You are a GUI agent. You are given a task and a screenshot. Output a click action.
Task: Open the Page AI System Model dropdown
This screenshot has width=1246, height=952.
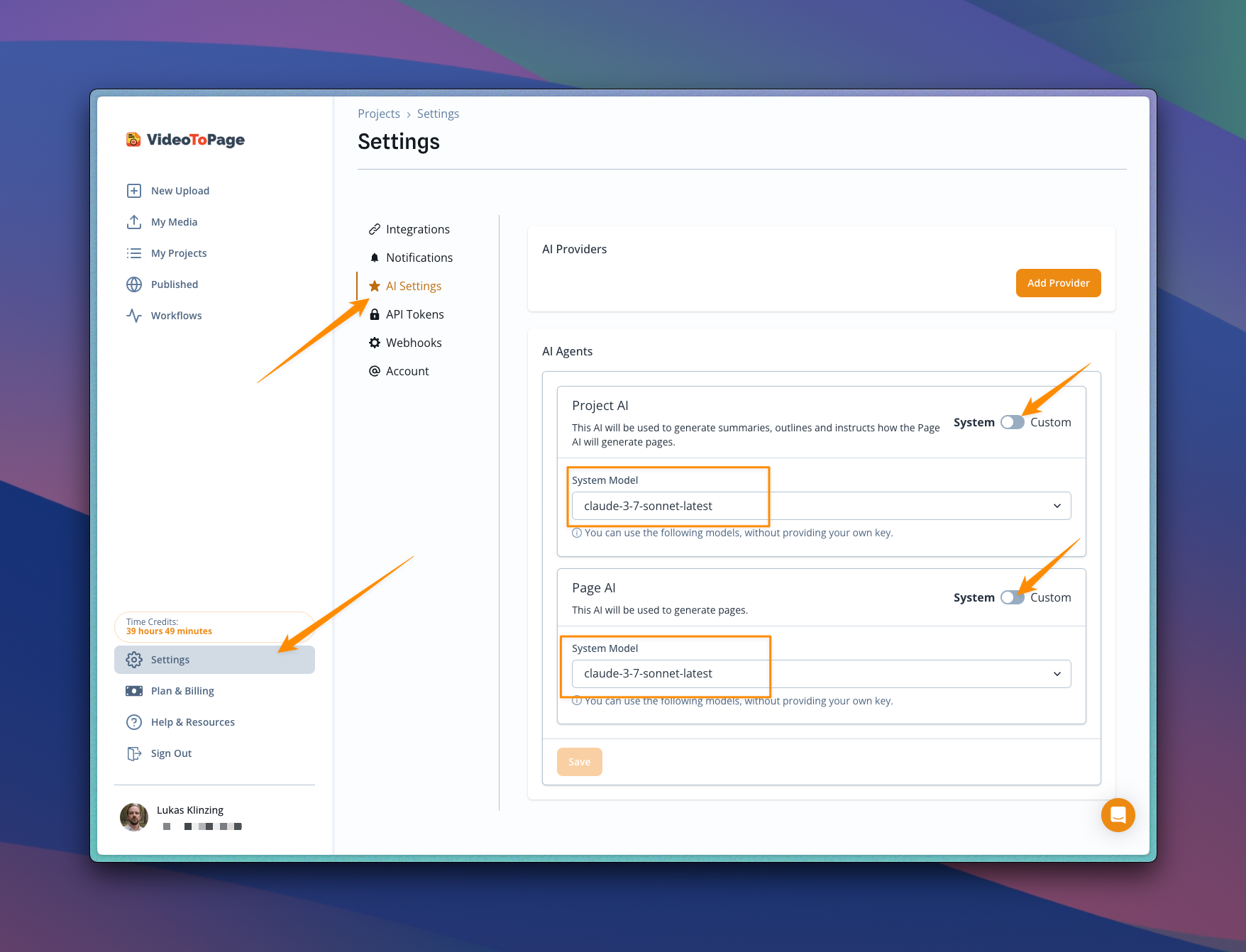click(822, 674)
